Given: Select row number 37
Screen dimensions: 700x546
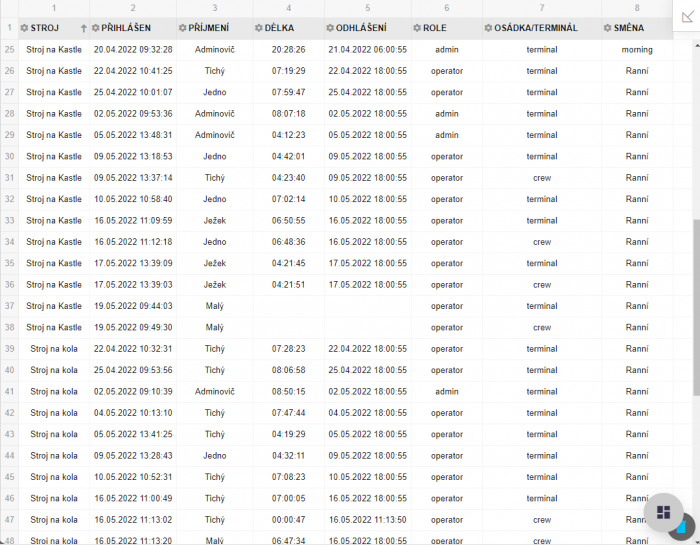Looking at the screenshot, I should pyautogui.click(x=9, y=306).
